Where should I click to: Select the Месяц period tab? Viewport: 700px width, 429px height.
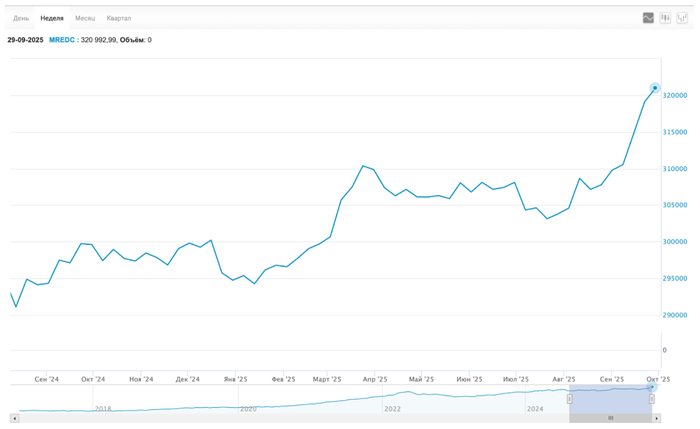[x=85, y=18]
